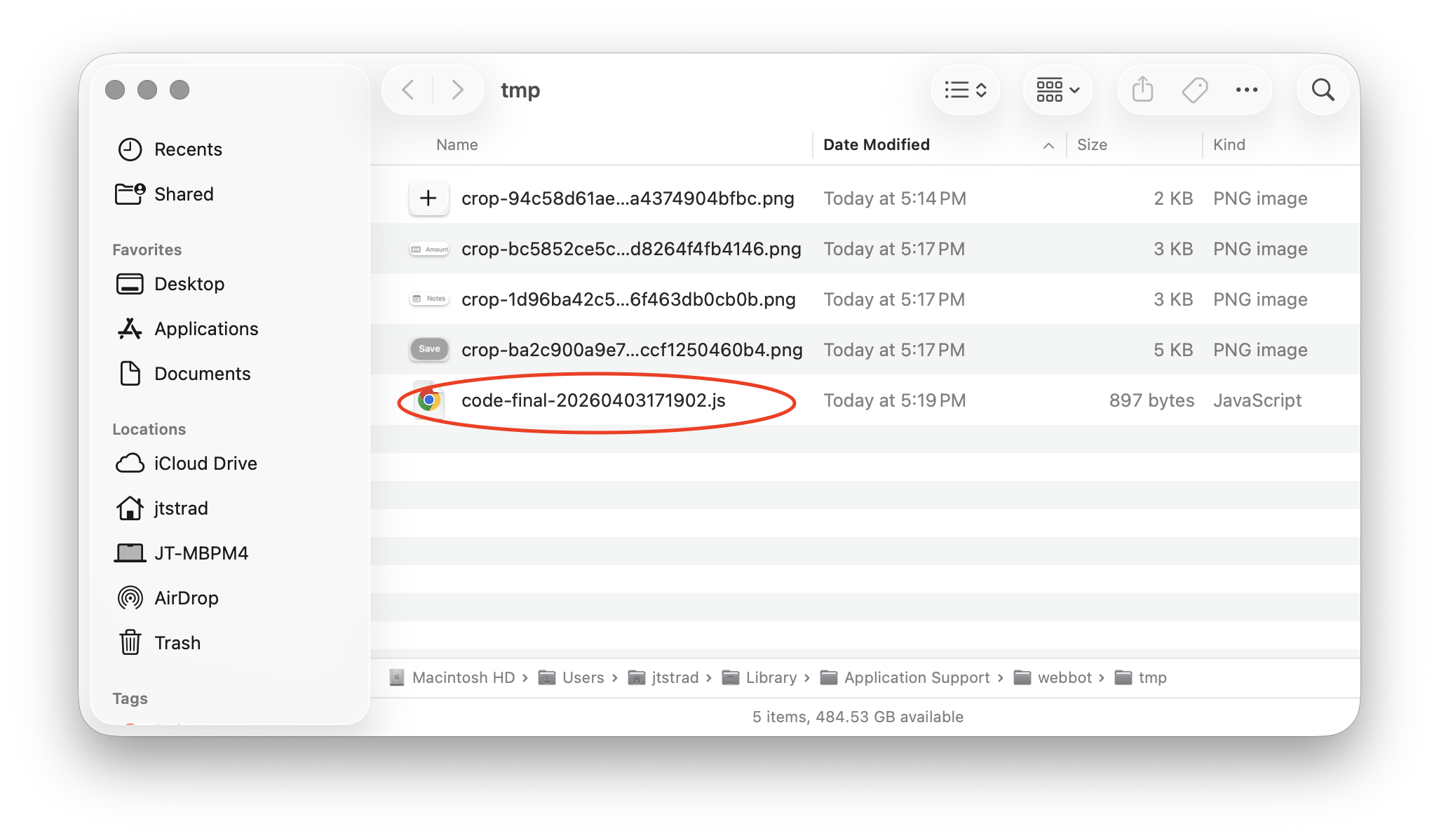Open Trash in the sidebar
Image resolution: width=1439 pixels, height=840 pixels.
(177, 643)
